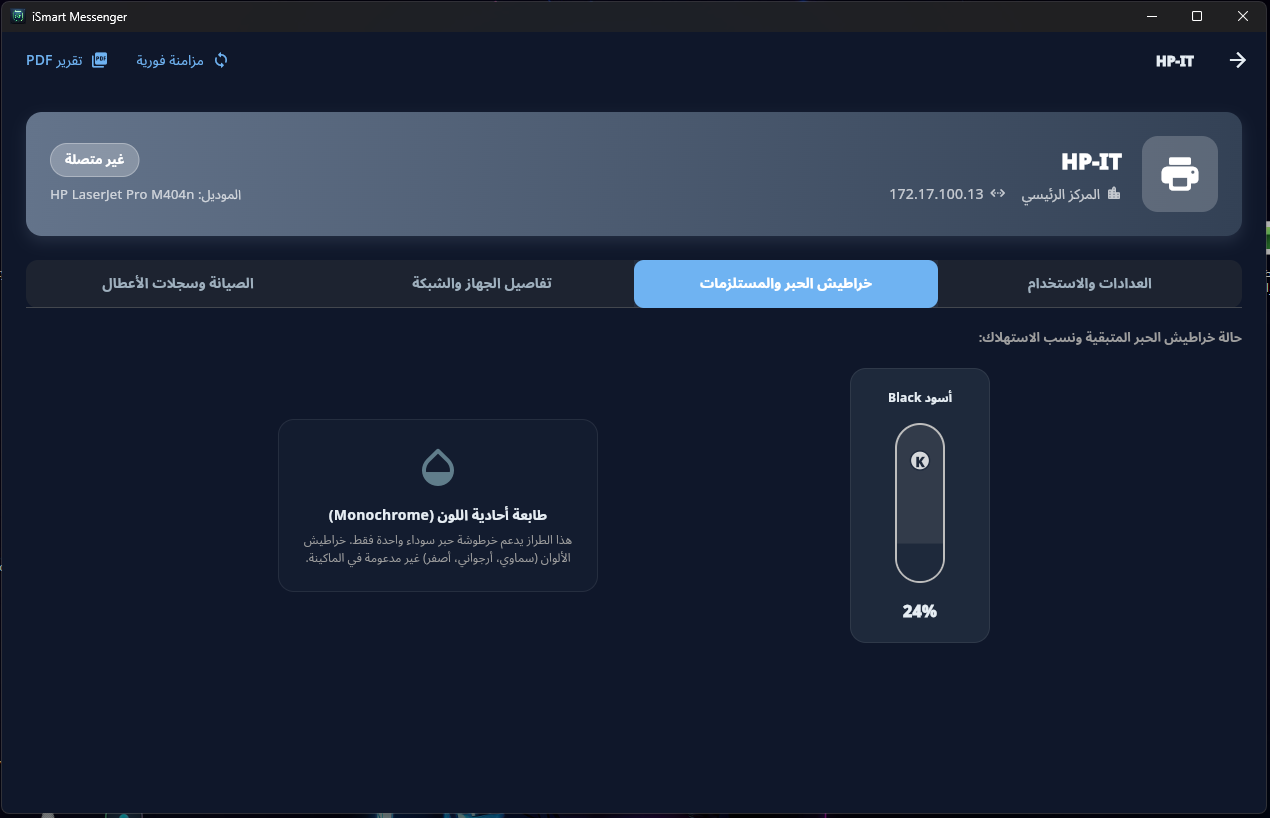The width and height of the screenshot is (1270, 818).
Task: Click the iSmart Messenger app icon in title bar
Action: 19,17
